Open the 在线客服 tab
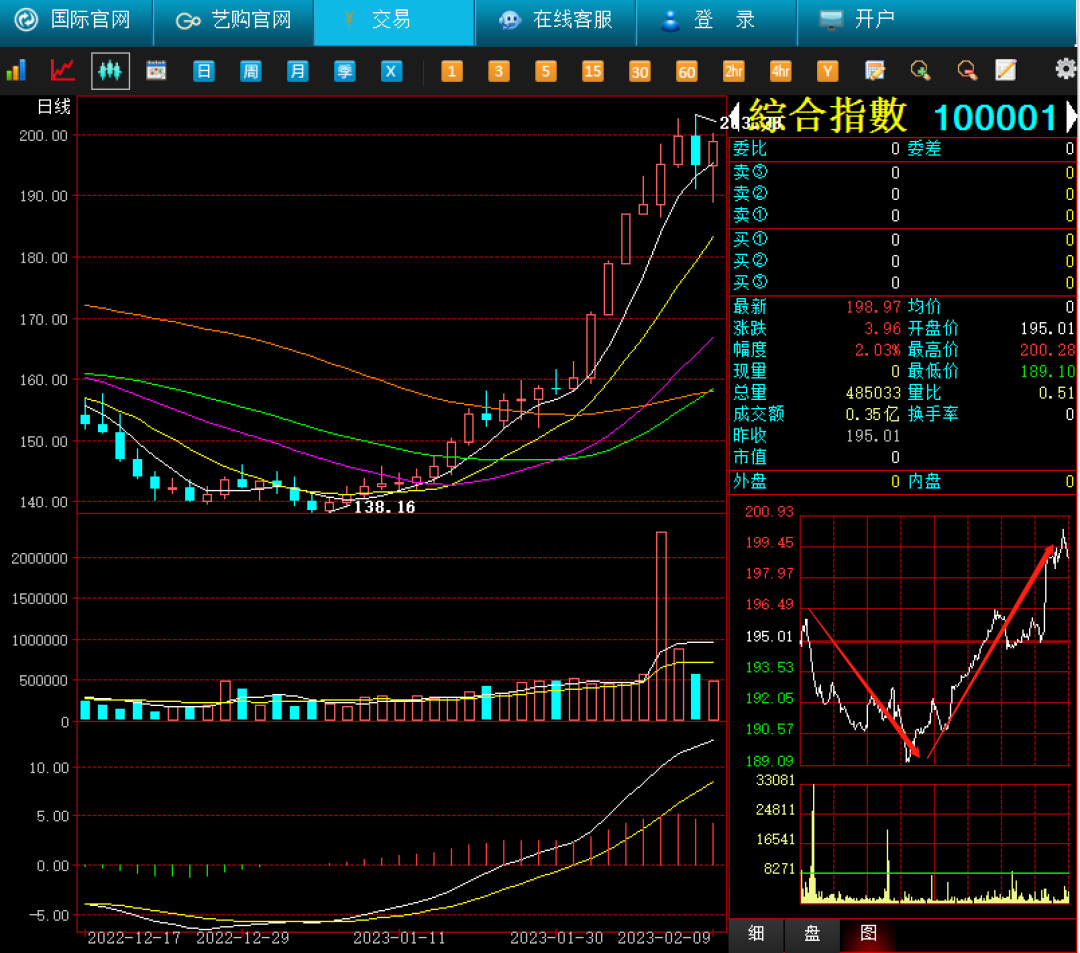The image size is (1080, 953). (555, 20)
